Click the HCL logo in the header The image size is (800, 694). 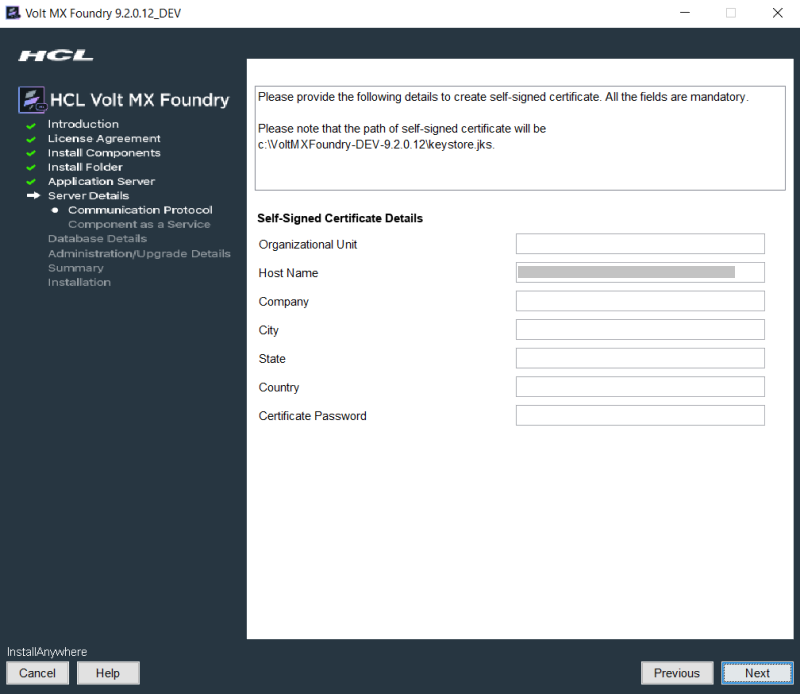coord(56,55)
